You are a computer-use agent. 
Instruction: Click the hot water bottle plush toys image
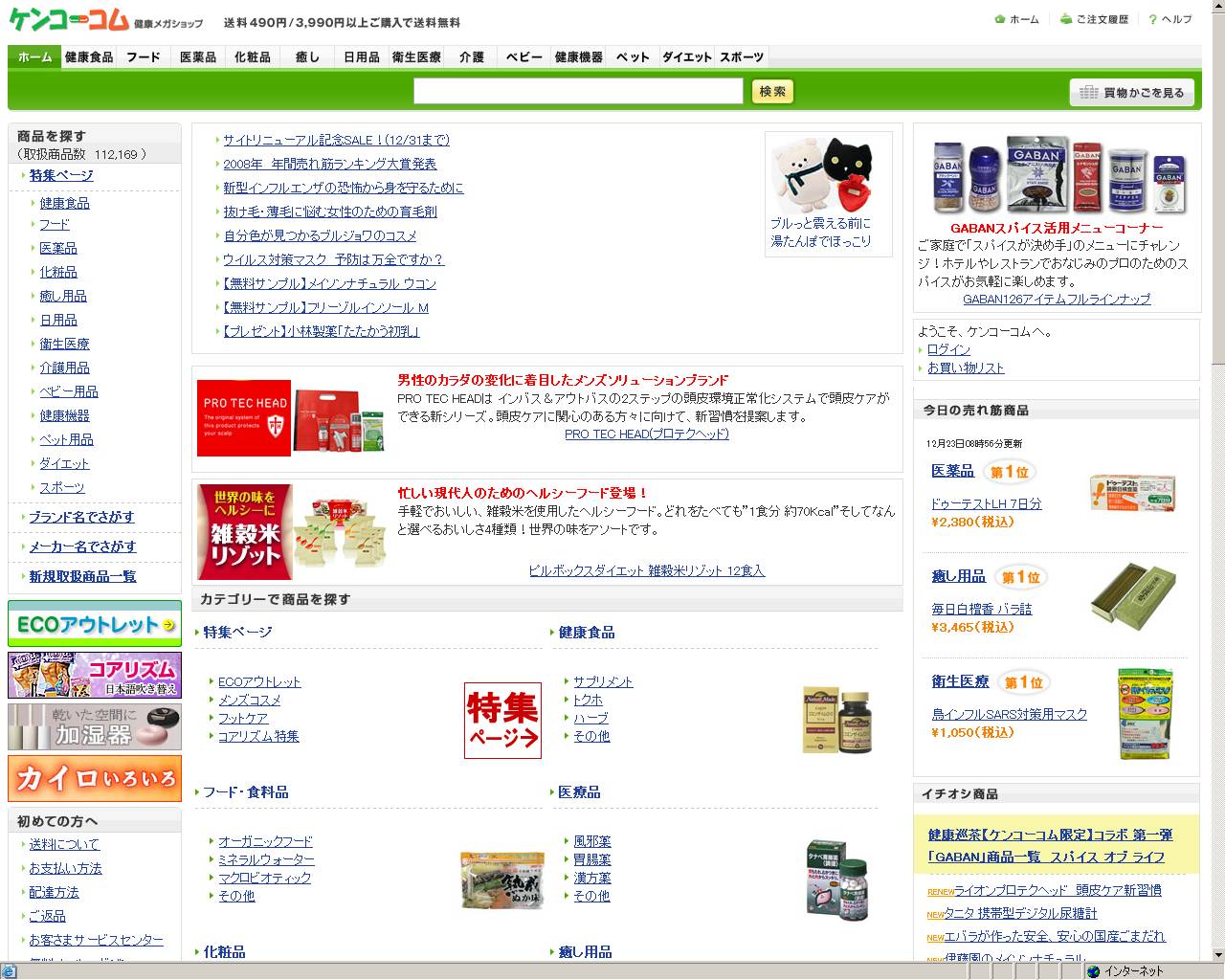click(823, 176)
